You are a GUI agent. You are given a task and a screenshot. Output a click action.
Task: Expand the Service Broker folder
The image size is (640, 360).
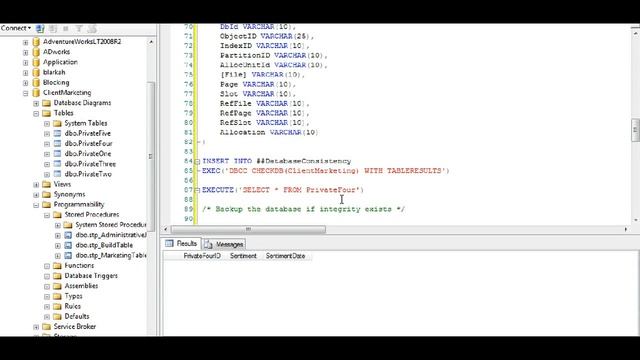coord(36,327)
